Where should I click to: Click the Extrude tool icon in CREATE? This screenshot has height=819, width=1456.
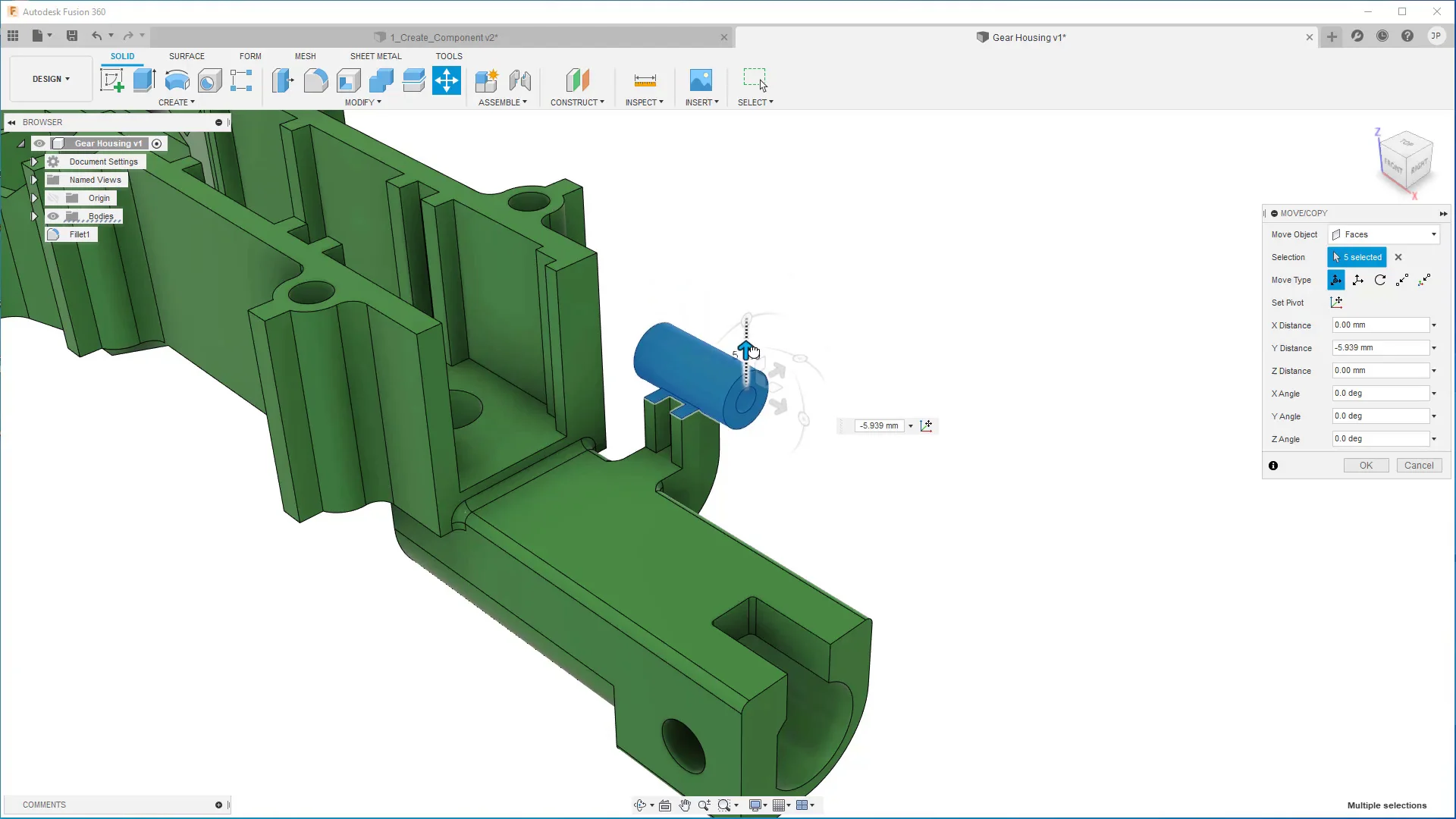coord(144,80)
